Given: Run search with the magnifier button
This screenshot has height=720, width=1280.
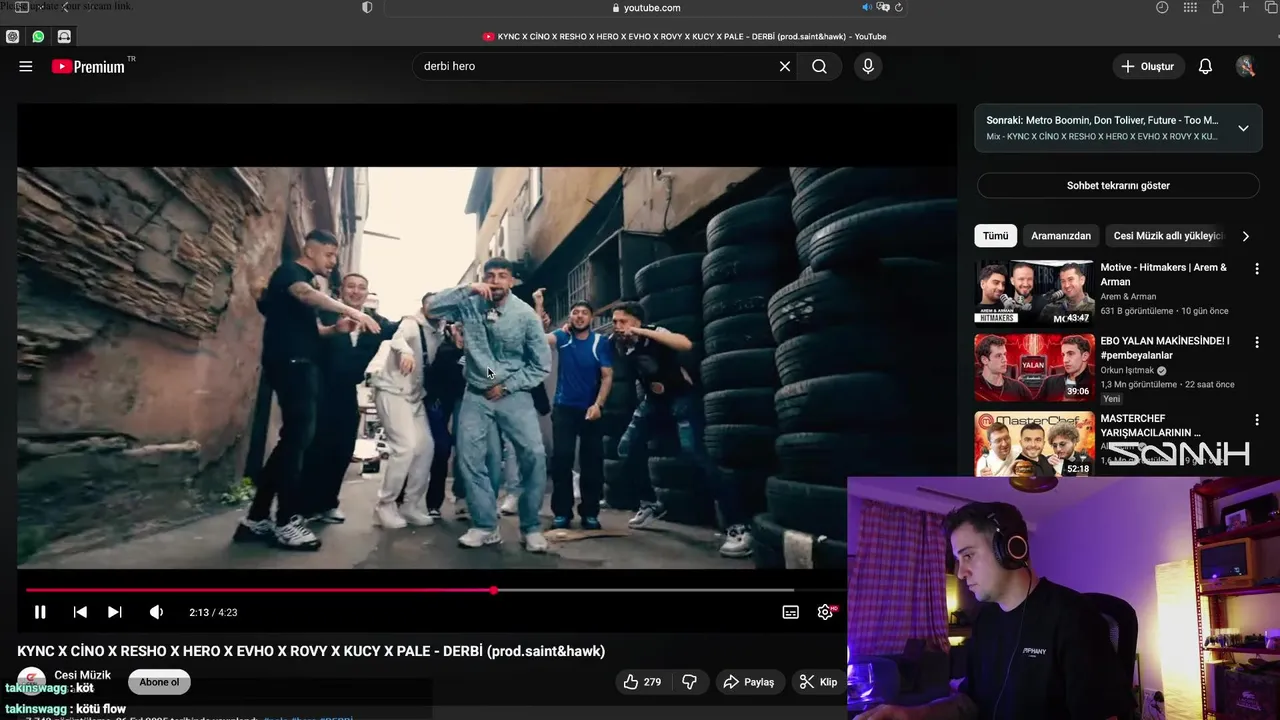Looking at the screenshot, I should [819, 66].
